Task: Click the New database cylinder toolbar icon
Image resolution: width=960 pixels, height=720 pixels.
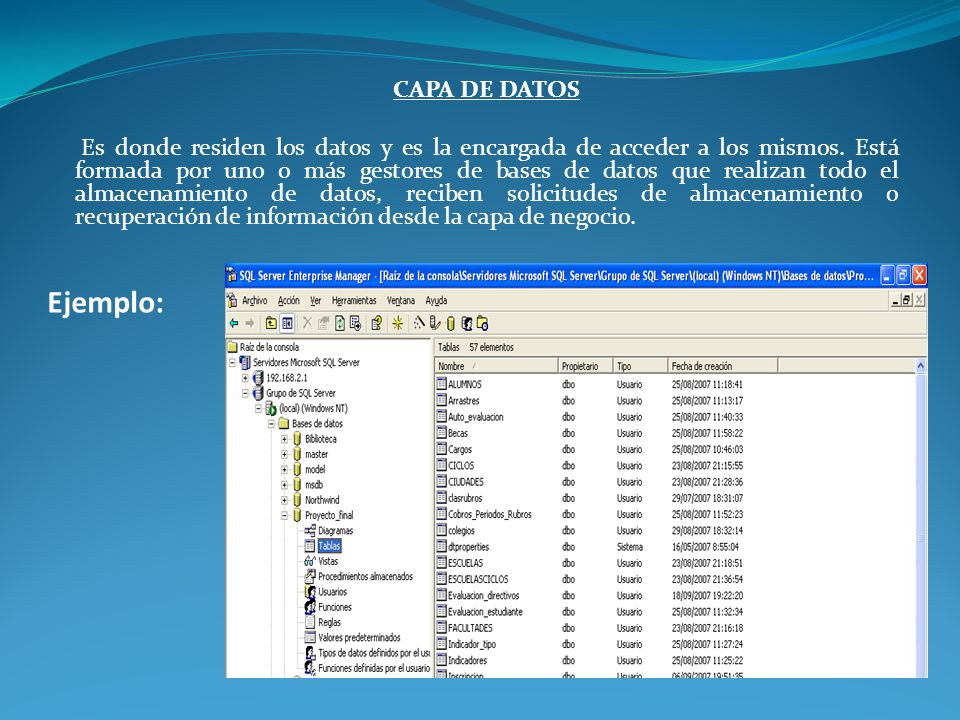Action: (x=451, y=323)
